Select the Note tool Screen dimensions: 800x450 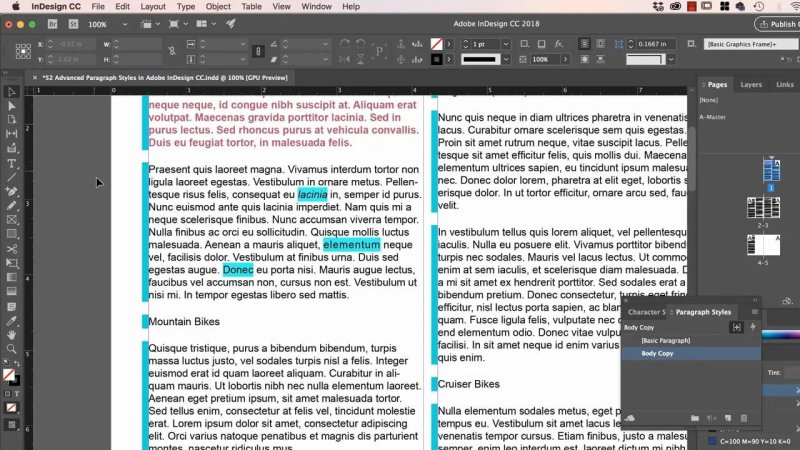(11, 307)
